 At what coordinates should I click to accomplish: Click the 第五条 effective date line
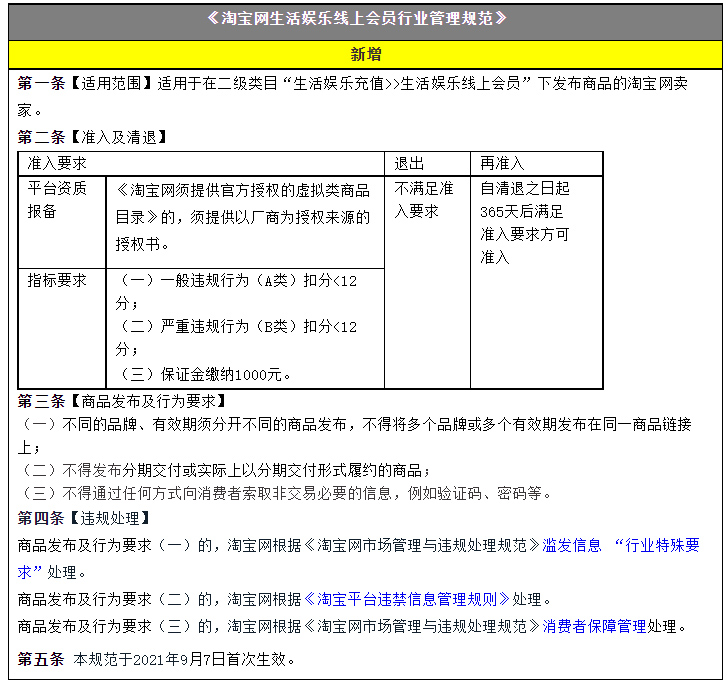156,659
